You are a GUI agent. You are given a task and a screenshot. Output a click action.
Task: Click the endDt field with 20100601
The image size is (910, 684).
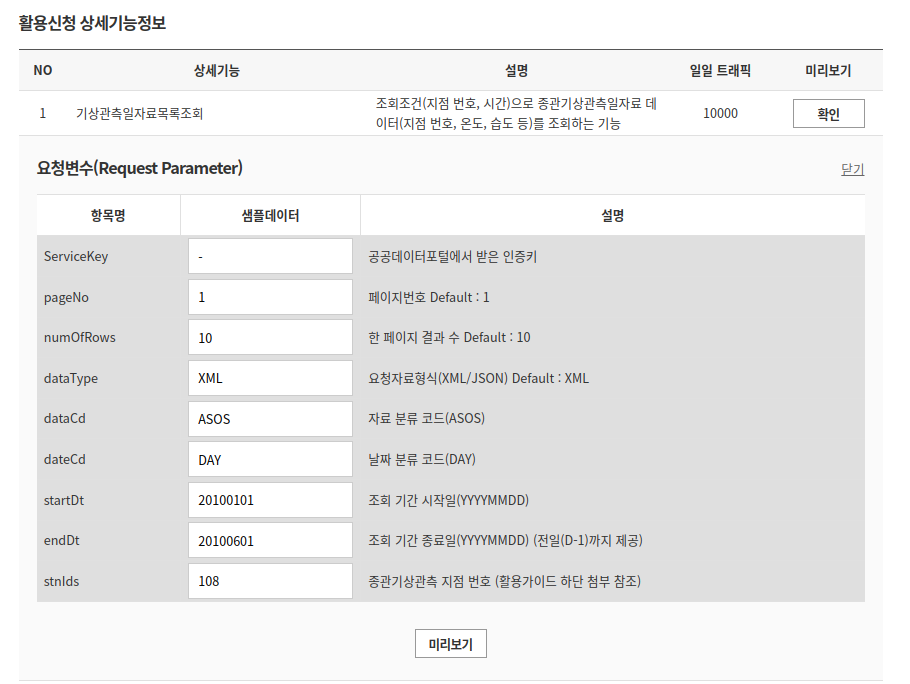[x=270, y=540]
